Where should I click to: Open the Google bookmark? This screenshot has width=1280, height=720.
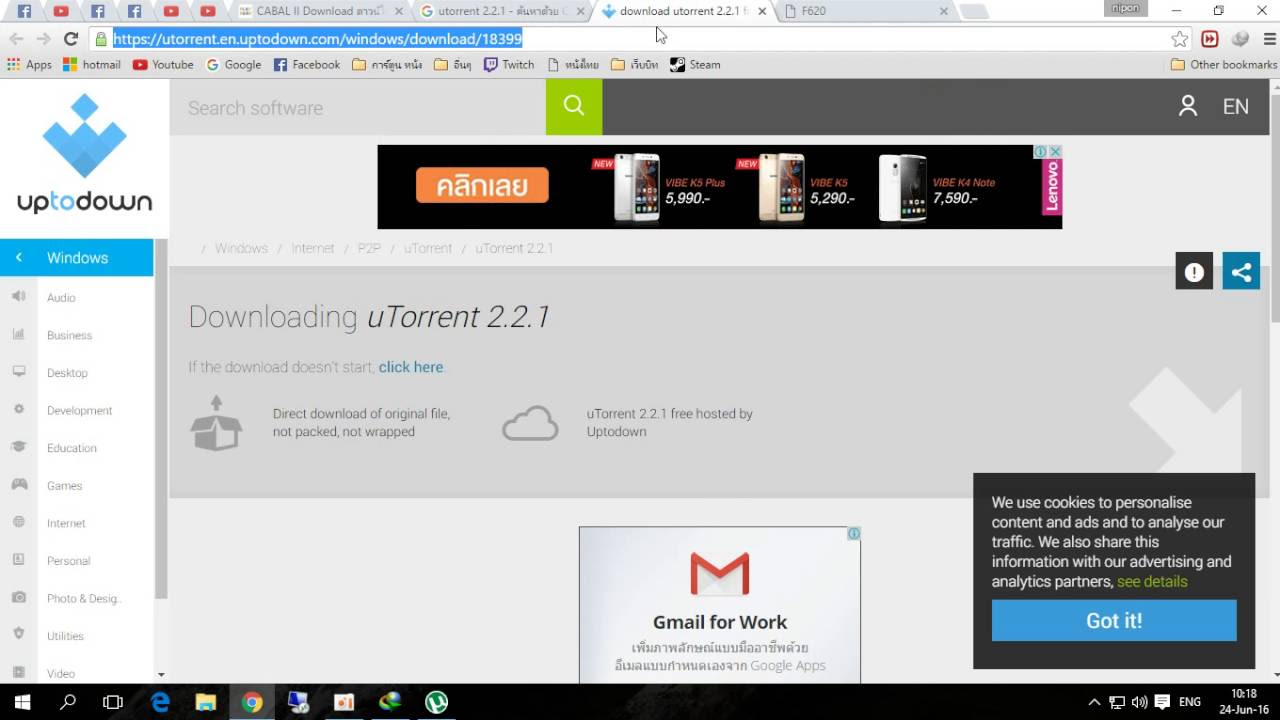click(x=233, y=64)
